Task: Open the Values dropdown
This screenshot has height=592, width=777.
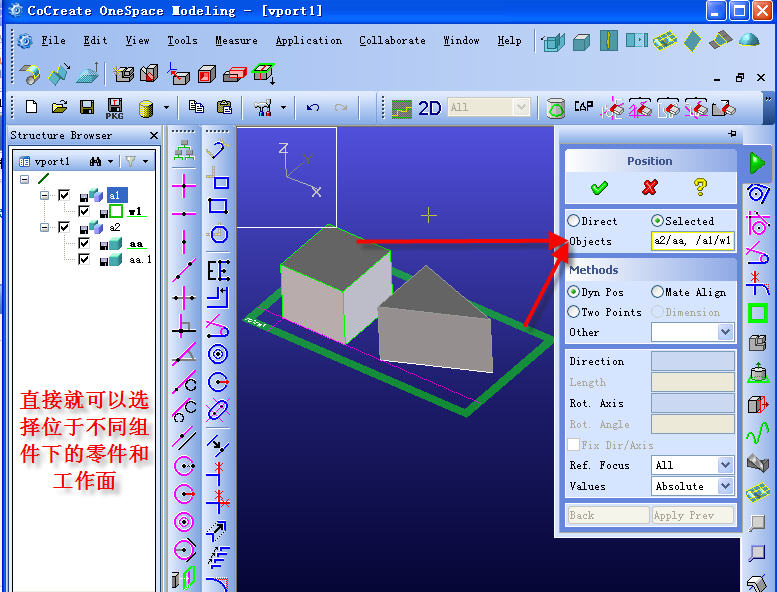Action: point(725,486)
